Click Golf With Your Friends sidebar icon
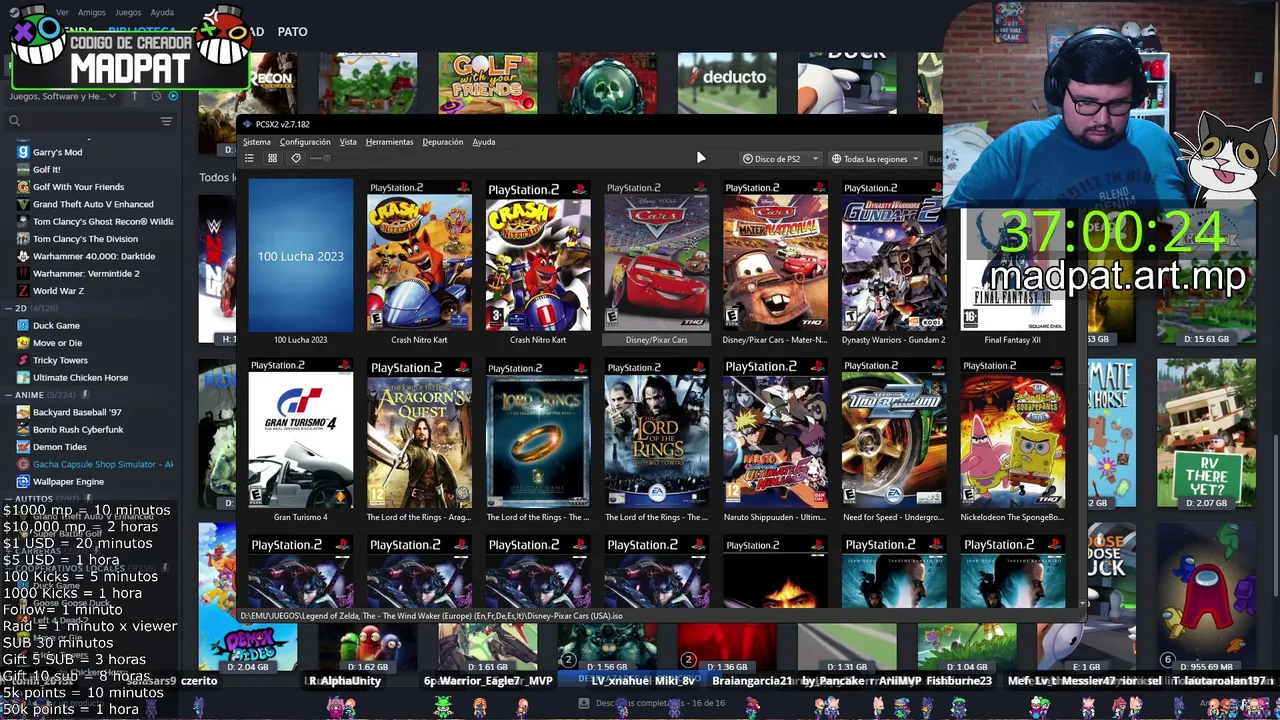 (x=23, y=187)
